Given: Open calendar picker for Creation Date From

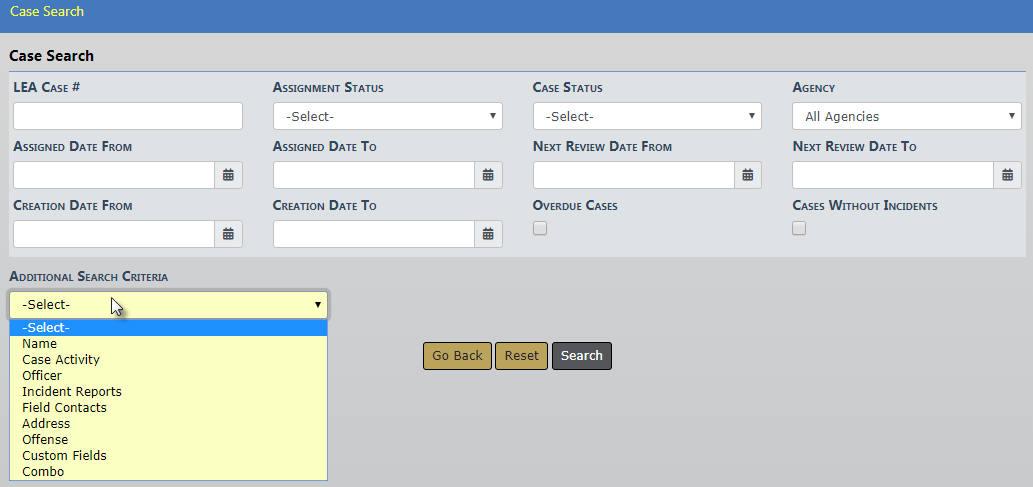Looking at the screenshot, I should point(228,234).
